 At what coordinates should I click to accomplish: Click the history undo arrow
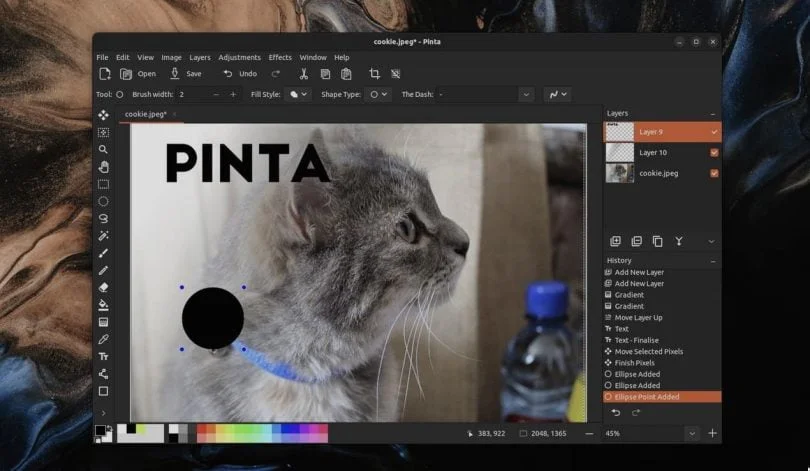coord(616,413)
